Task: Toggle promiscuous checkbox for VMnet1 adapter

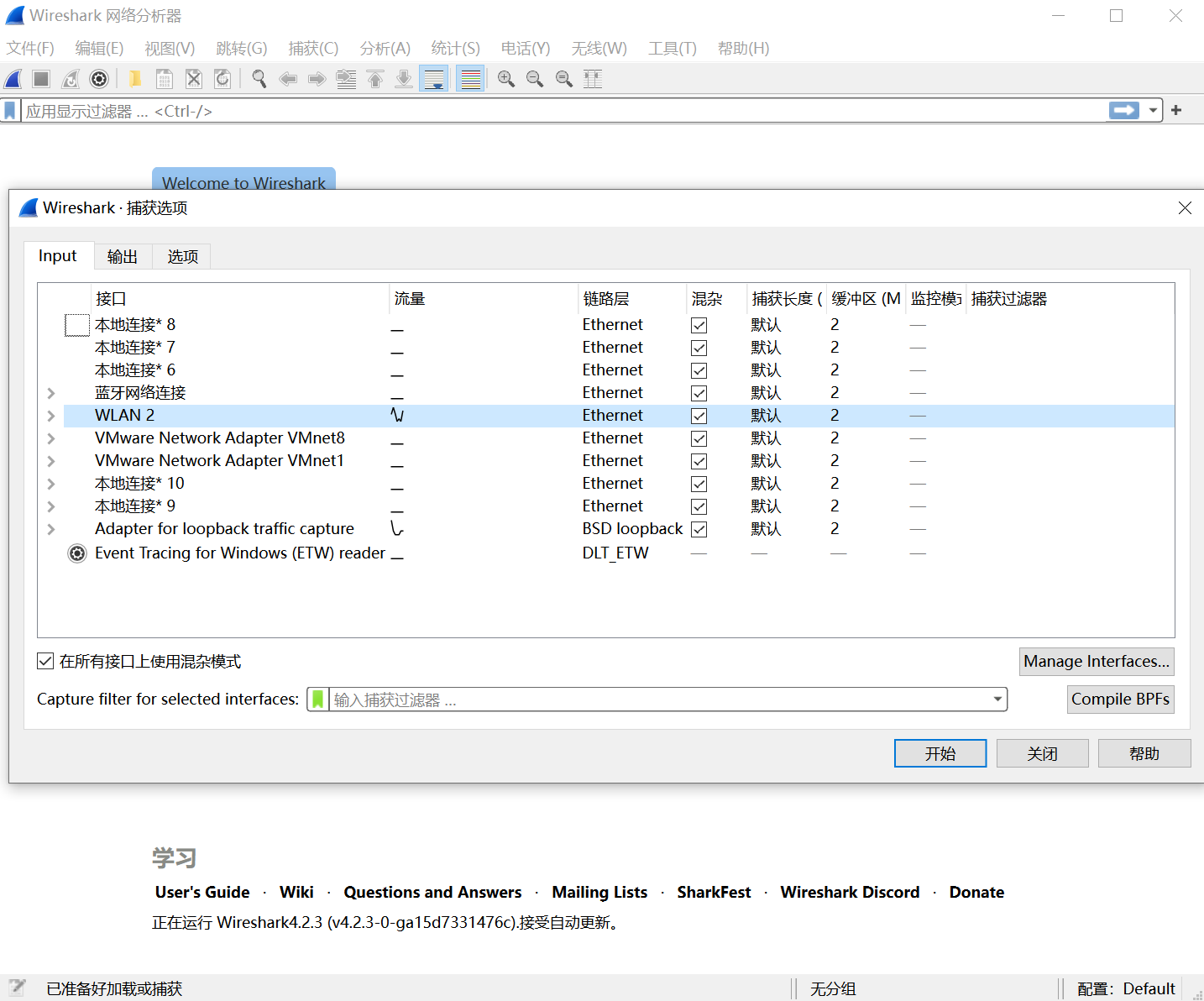Action: tap(699, 461)
